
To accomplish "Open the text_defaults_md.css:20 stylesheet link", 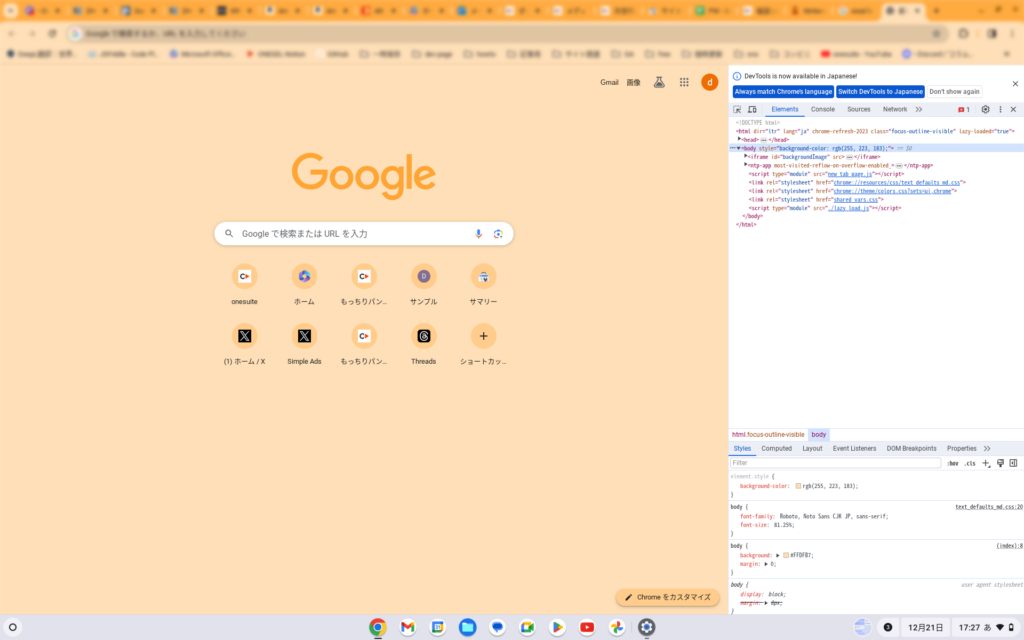I will pos(989,507).
